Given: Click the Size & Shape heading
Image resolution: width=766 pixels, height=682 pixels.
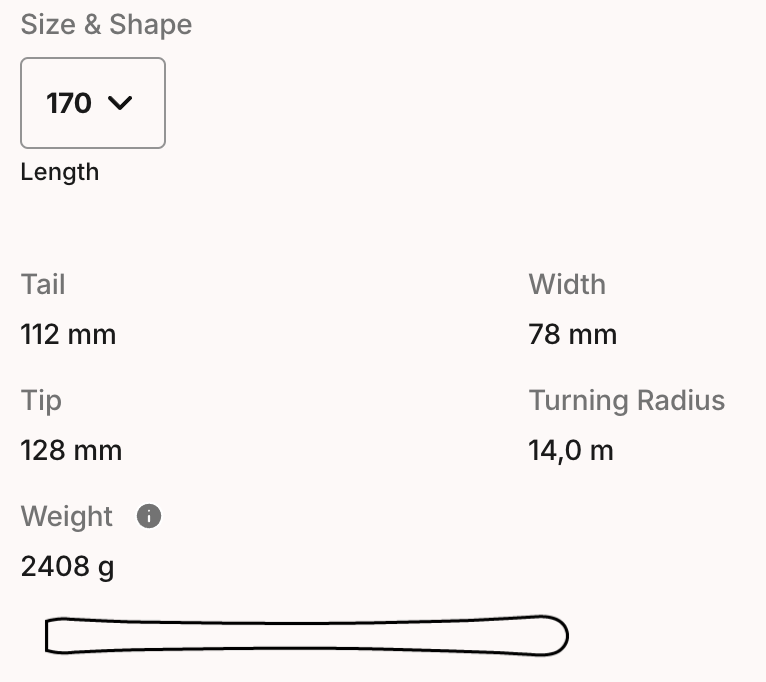Looking at the screenshot, I should click(106, 25).
